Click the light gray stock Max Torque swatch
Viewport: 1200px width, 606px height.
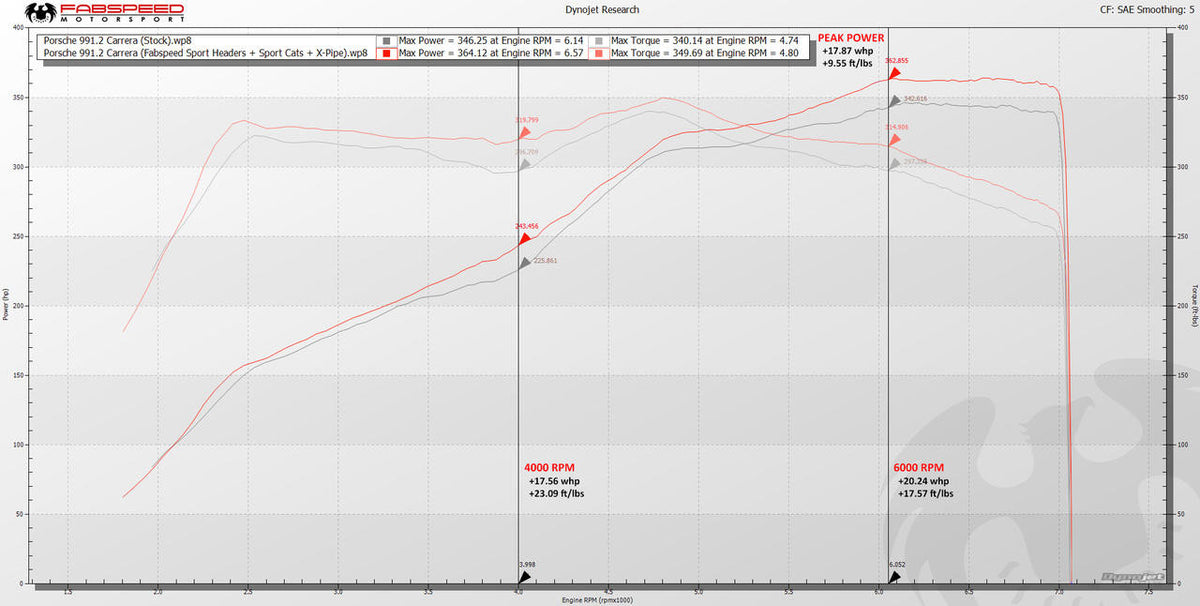coord(599,40)
